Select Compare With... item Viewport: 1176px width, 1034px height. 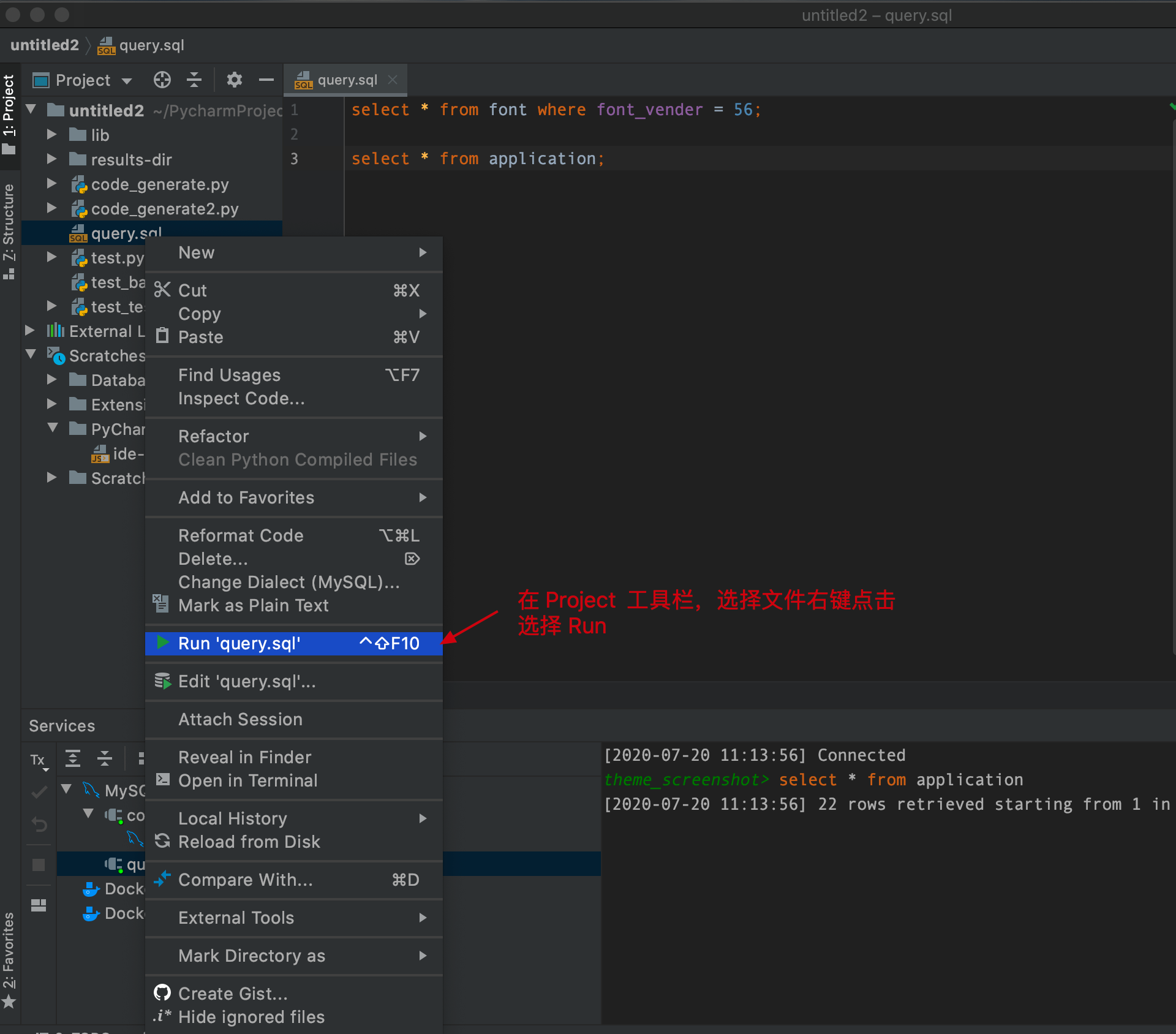pos(294,880)
